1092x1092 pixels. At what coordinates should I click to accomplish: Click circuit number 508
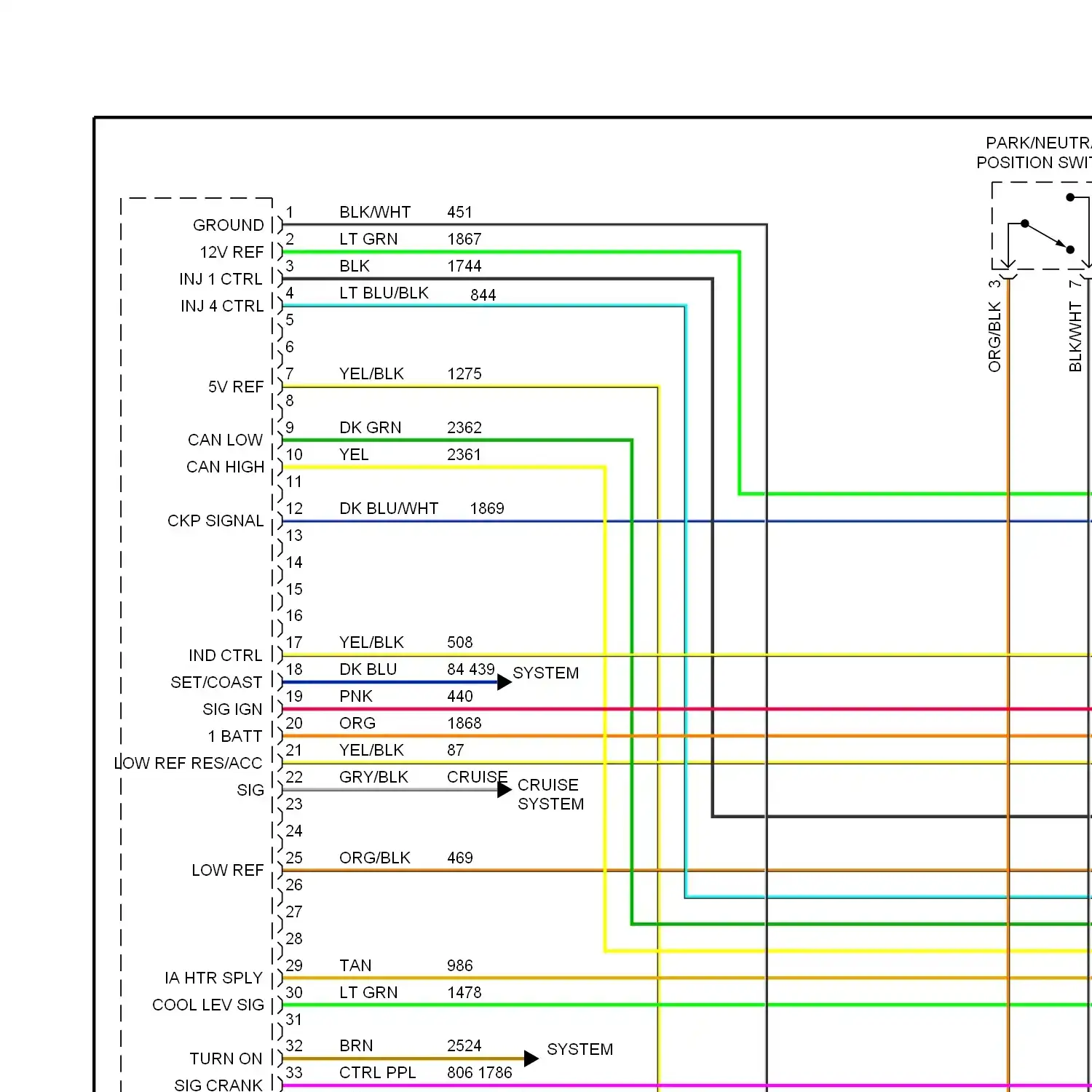click(459, 642)
